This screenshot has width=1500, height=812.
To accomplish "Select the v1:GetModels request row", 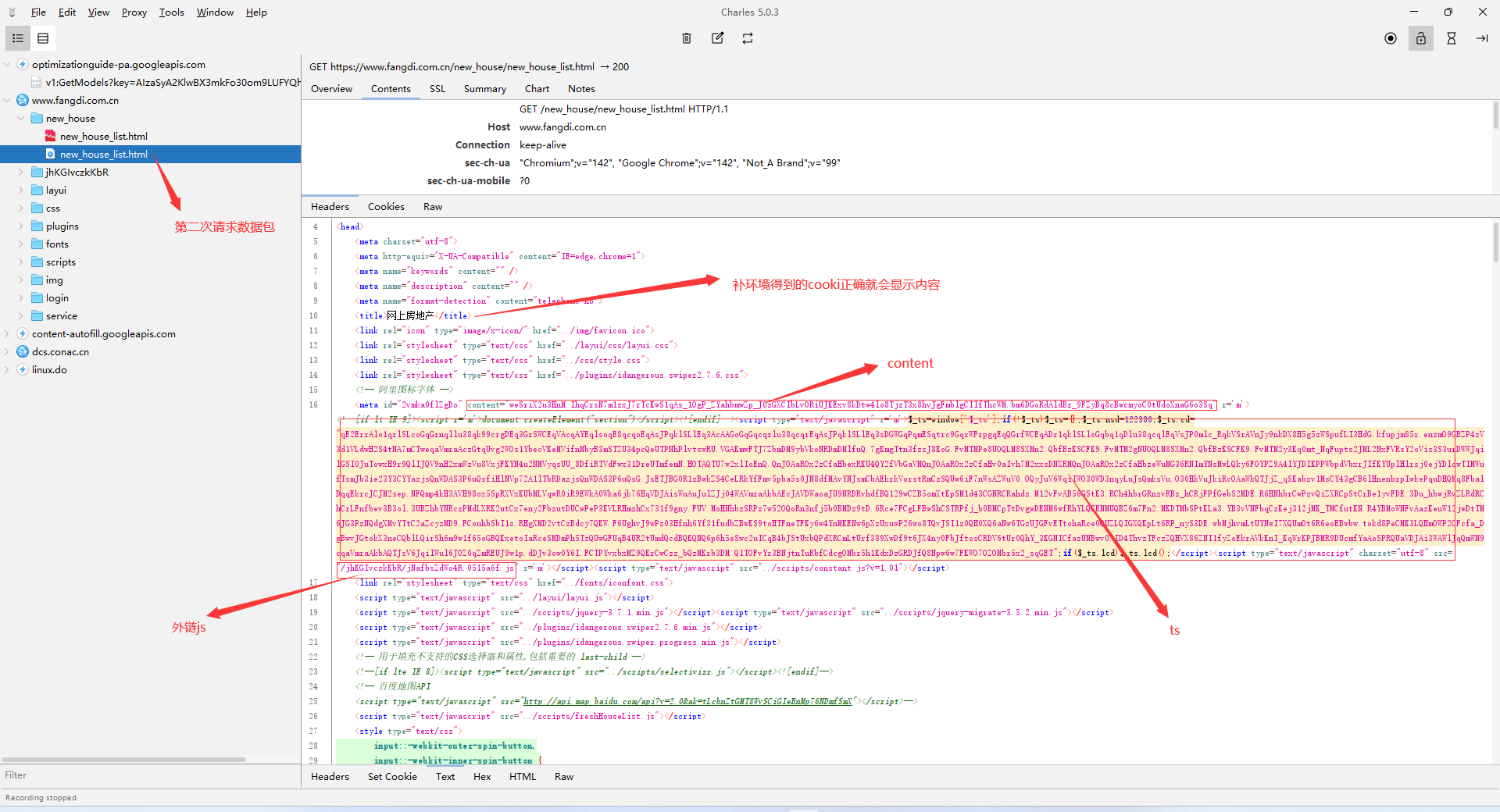I will [x=150, y=82].
